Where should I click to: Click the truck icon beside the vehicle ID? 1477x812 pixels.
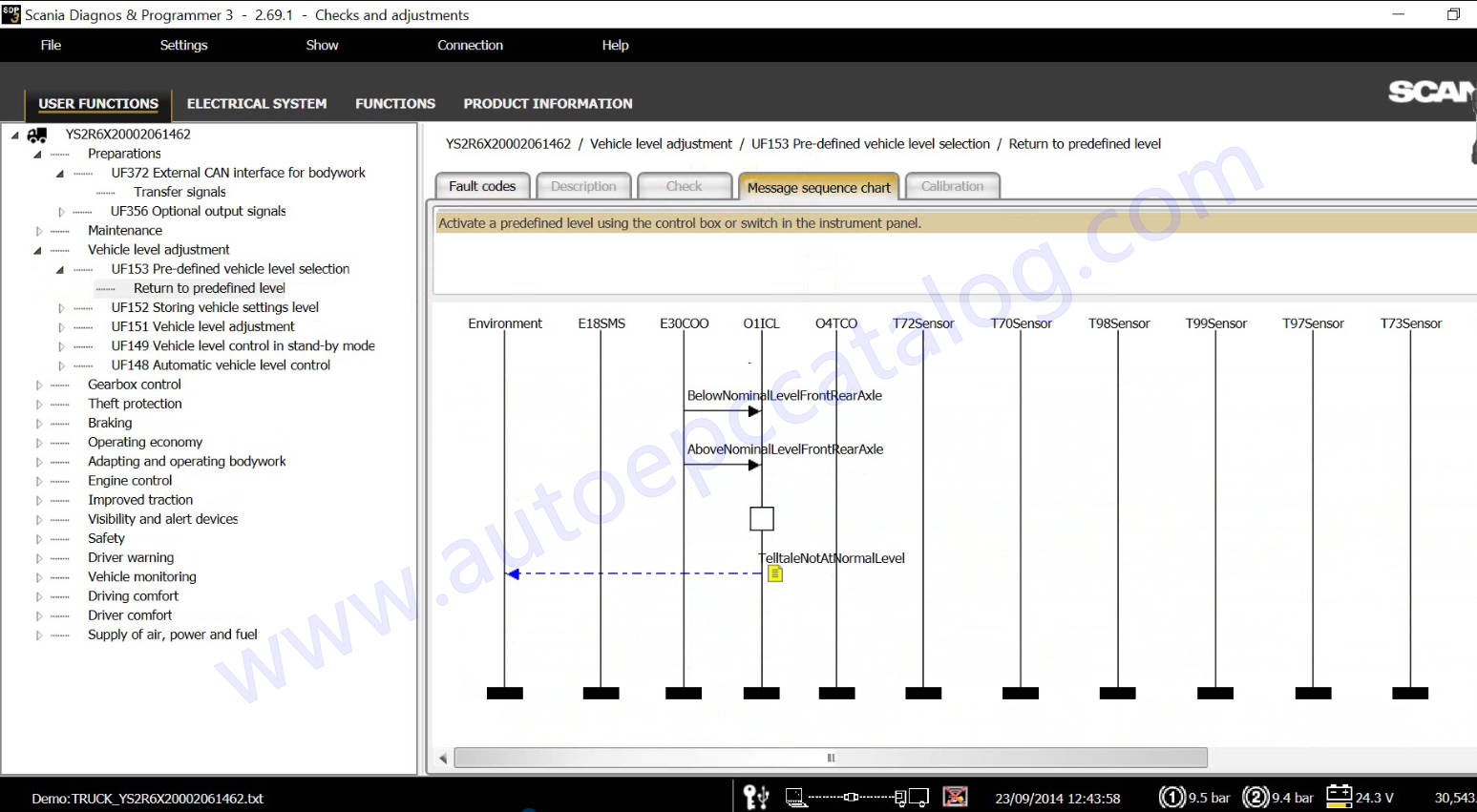tap(37, 135)
